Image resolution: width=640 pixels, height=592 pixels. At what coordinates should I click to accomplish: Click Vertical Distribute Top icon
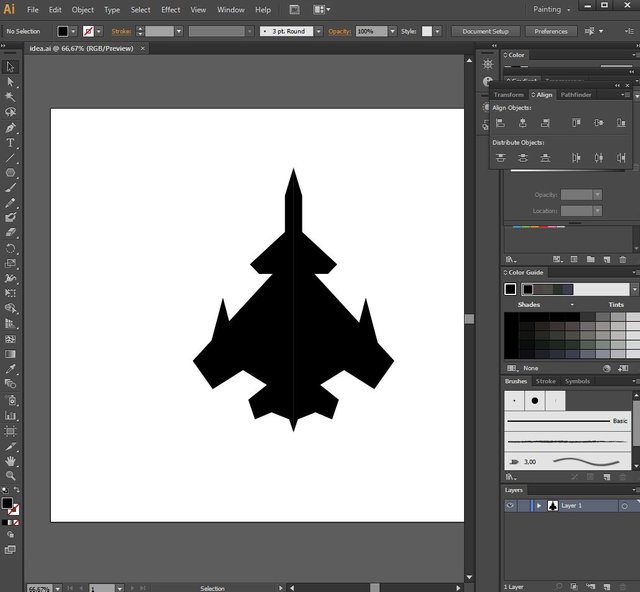(x=500, y=158)
